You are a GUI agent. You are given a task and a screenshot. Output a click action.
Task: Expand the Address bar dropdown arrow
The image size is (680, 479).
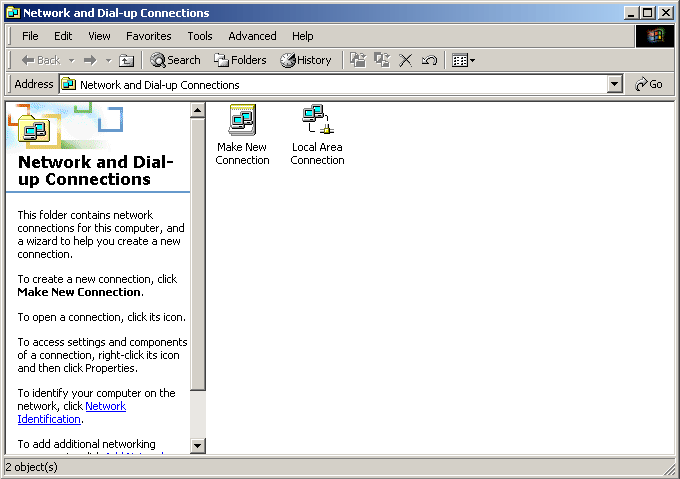coord(615,85)
